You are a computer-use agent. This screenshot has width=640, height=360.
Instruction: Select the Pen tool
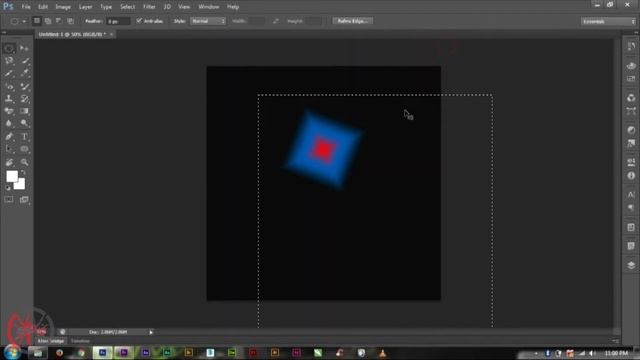(9, 137)
